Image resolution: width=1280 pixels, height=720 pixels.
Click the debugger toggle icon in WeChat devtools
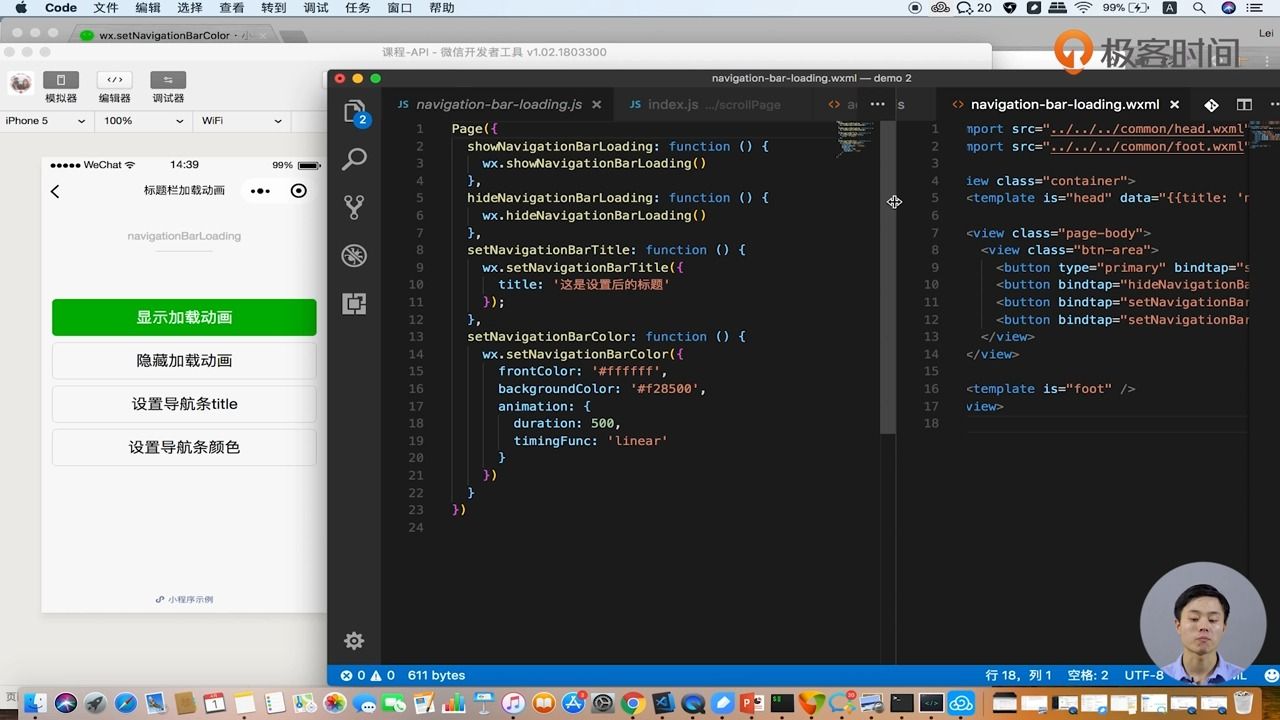tap(168, 80)
